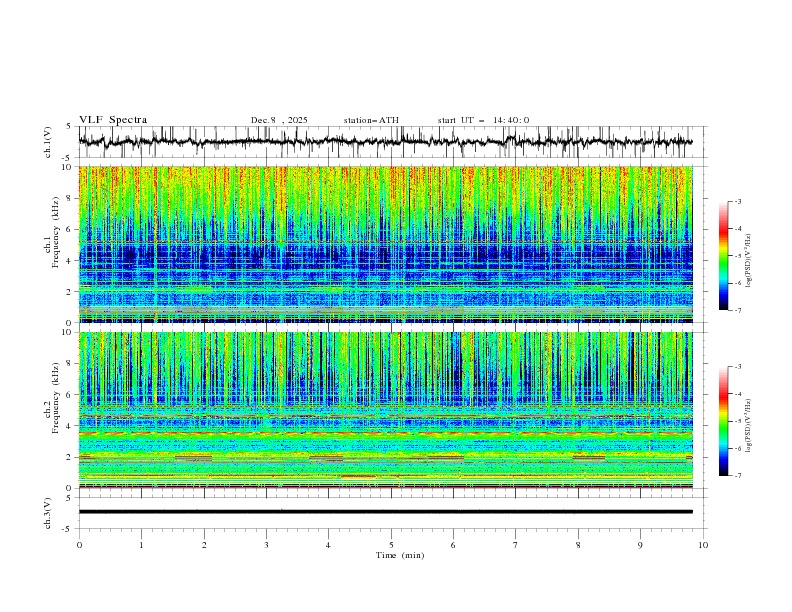Click time axis tick label '8'
The height and width of the screenshot is (612, 792).
pyautogui.click(x=578, y=545)
